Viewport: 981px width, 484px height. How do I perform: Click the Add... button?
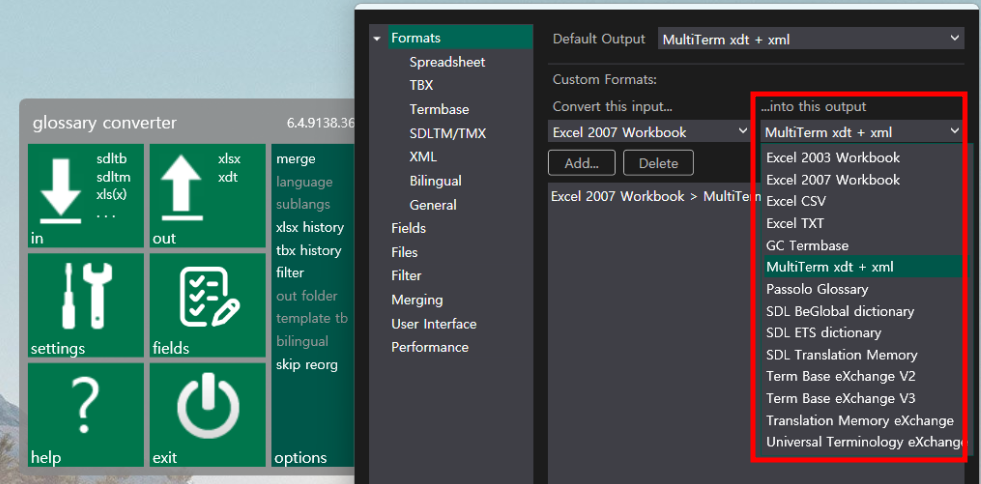point(581,163)
